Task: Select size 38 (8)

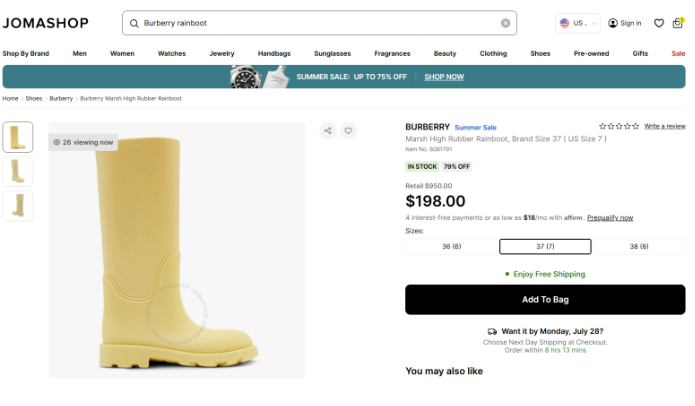Action: tap(638, 246)
